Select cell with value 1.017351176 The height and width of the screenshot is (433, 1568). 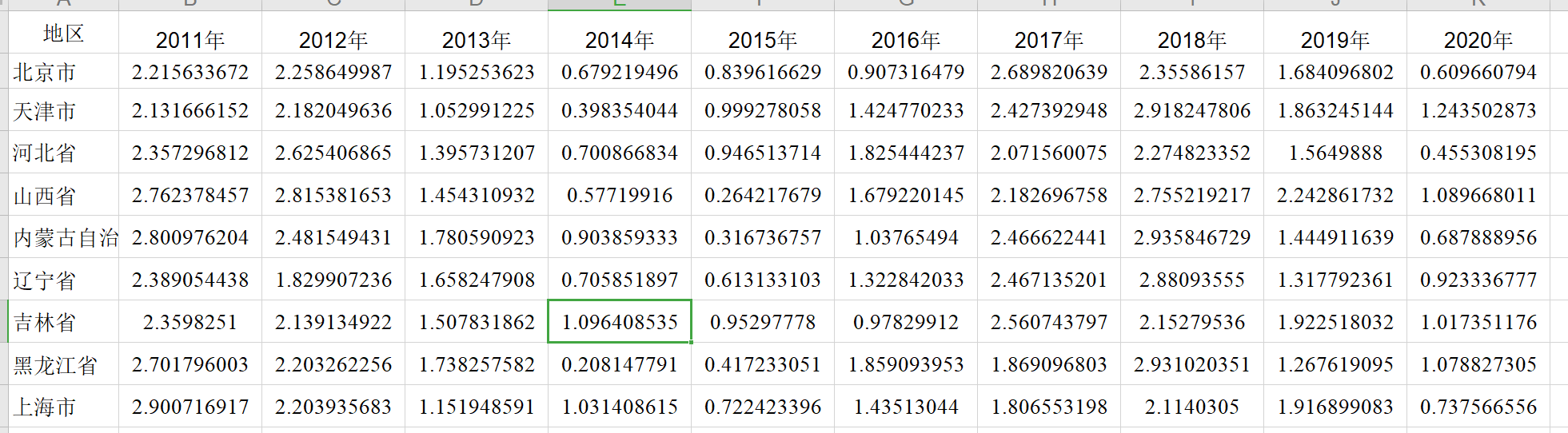pyautogui.click(x=1478, y=322)
